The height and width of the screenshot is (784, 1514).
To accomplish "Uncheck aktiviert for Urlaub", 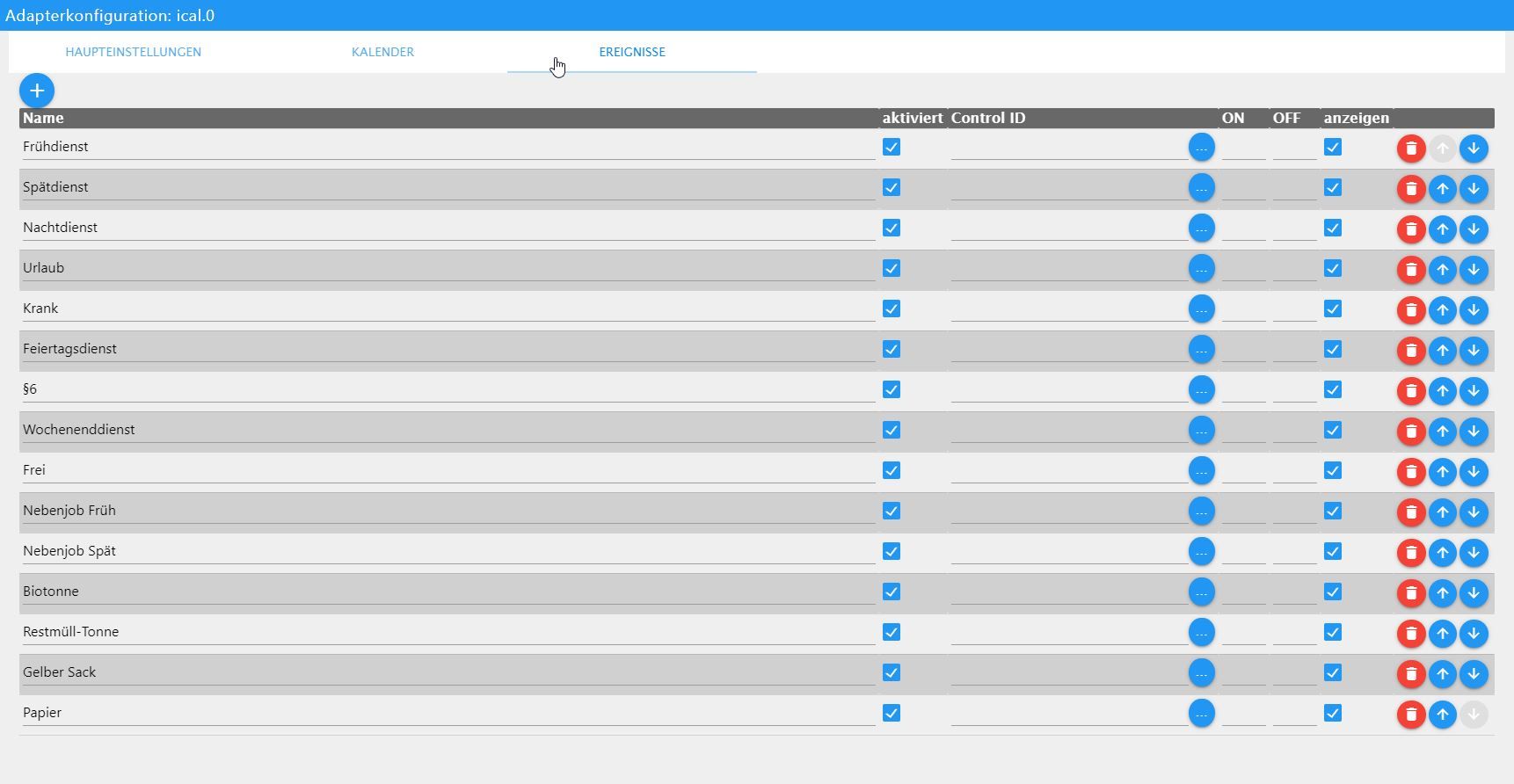I will (892, 268).
